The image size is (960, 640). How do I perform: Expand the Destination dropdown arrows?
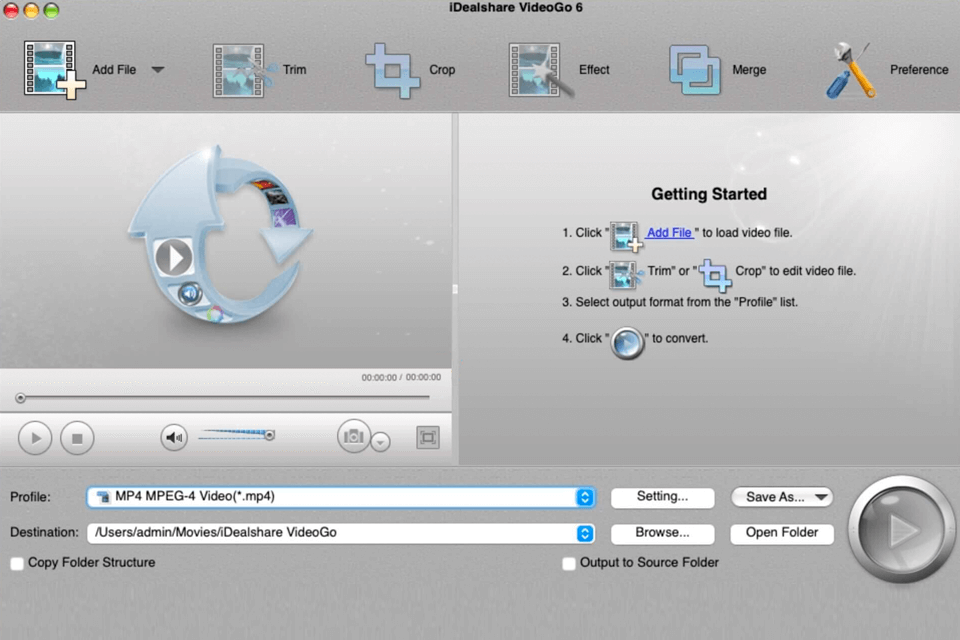(x=585, y=533)
